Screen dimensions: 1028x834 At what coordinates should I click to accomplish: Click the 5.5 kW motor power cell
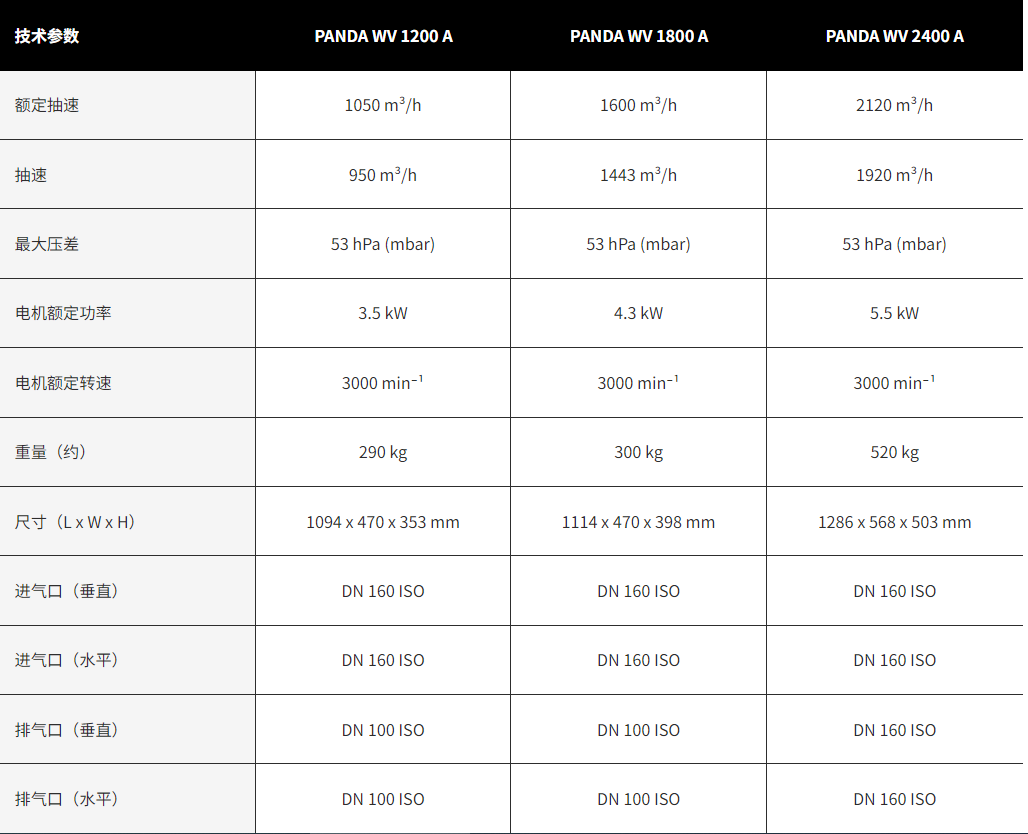click(894, 313)
